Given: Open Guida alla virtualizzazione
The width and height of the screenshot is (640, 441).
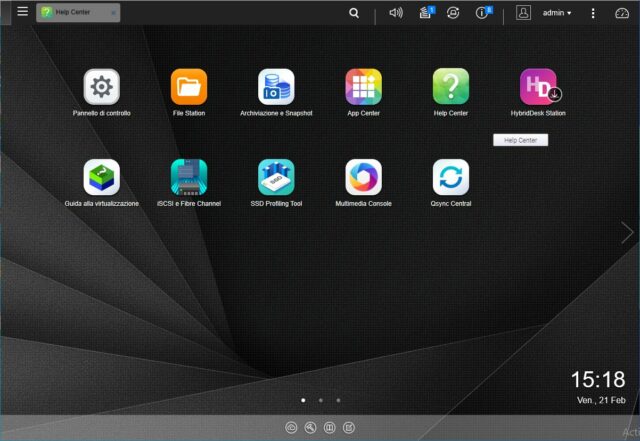Looking at the screenshot, I should (101, 177).
